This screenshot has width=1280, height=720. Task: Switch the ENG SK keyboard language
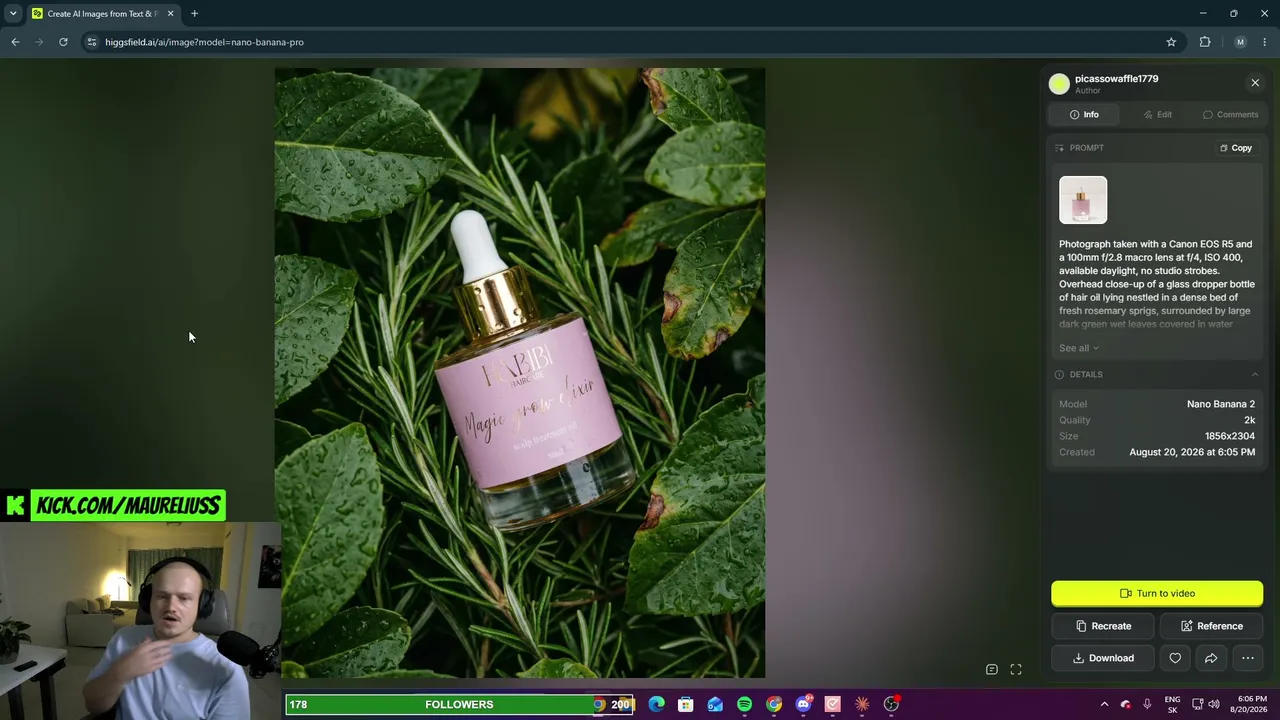click(x=1172, y=705)
